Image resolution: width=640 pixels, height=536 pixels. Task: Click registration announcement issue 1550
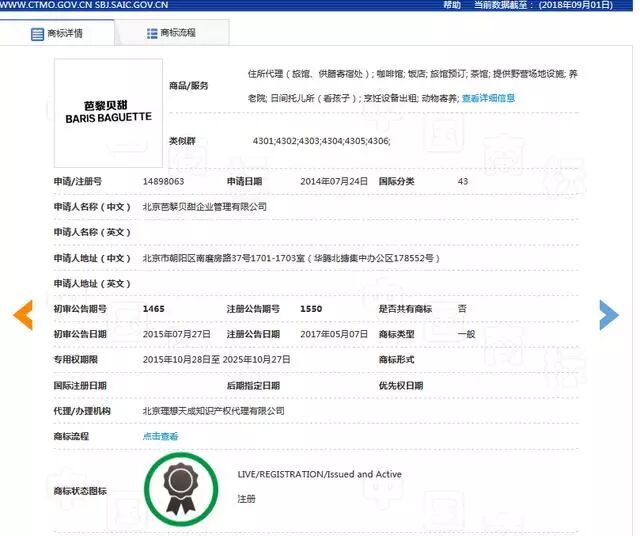pyautogui.click(x=311, y=309)
